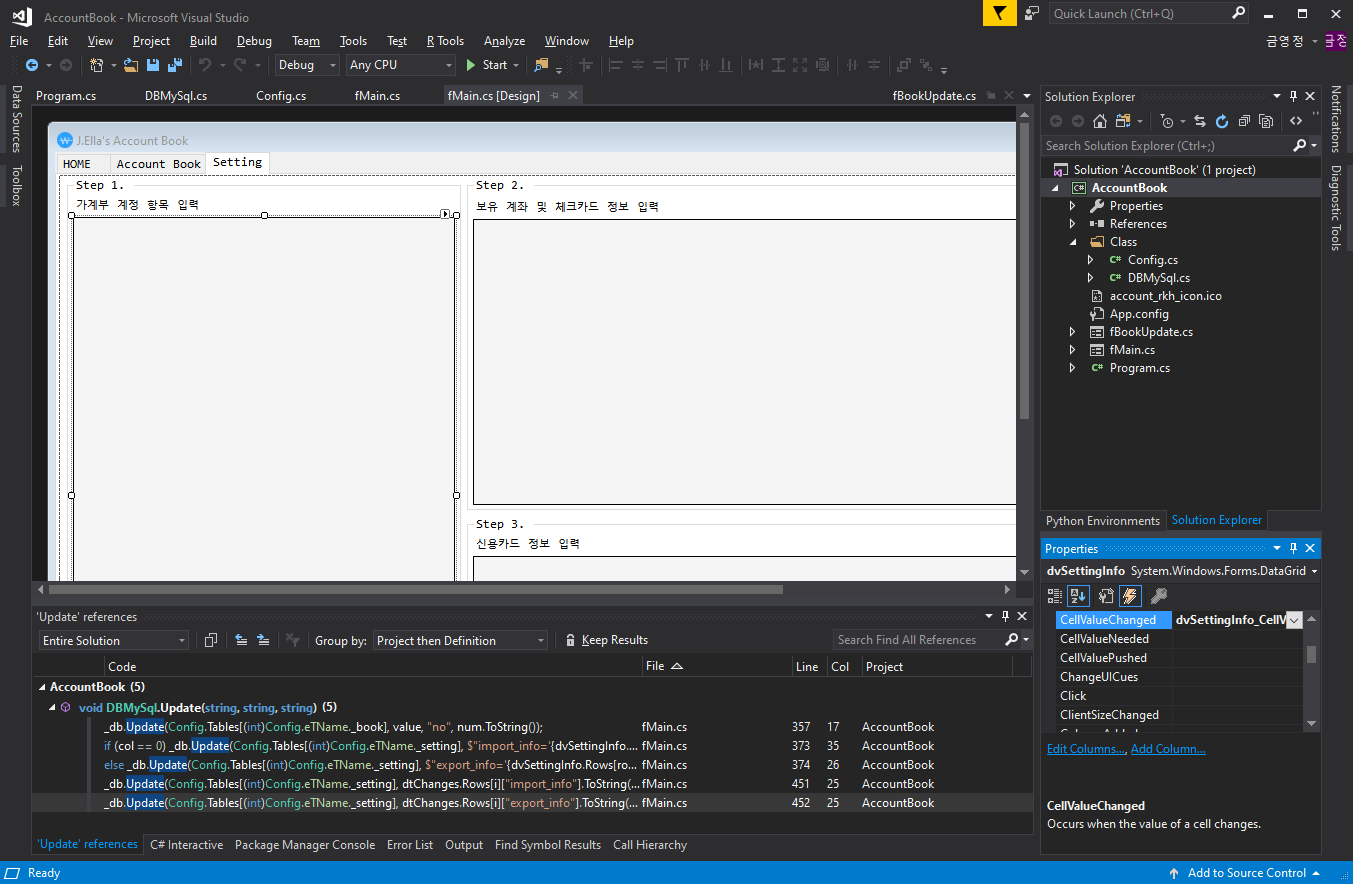Viewport: 1353px width, 884px height.
Task: Switch to the Error List tab
Action: click(x=410, y=845)
